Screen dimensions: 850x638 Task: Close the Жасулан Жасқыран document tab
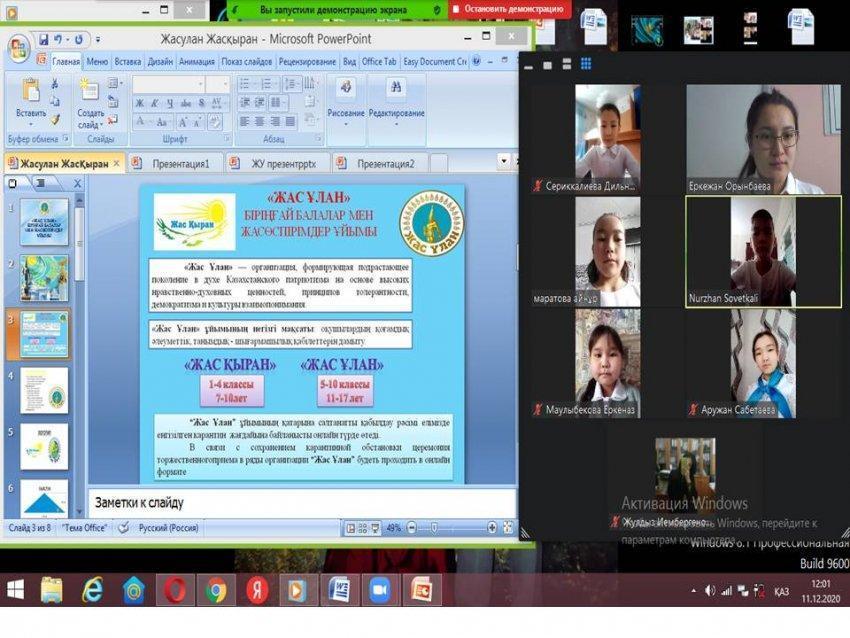point(117,163)
